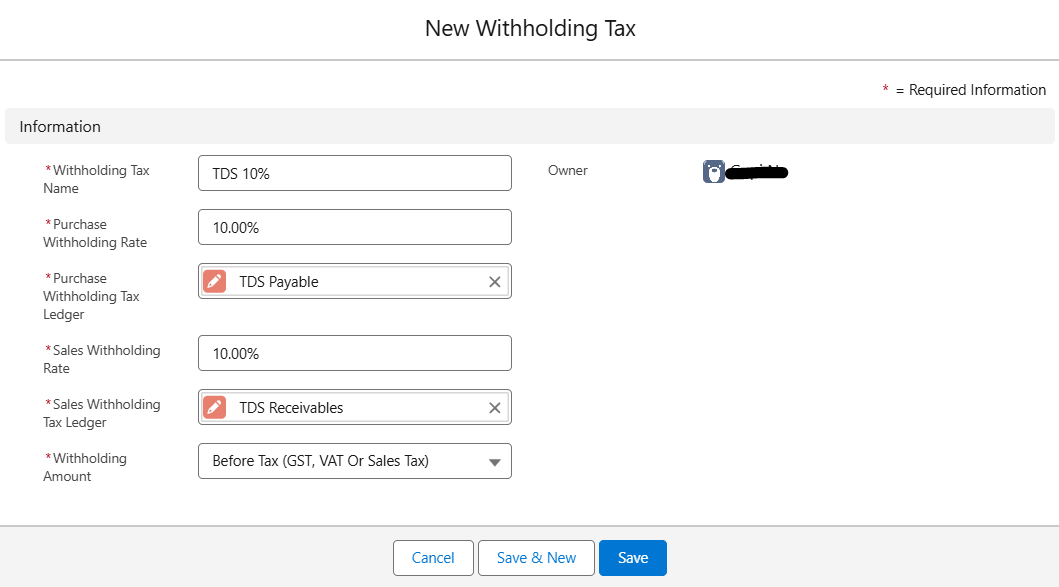
Task: Clear the TDS Payable ledger selection
Action: tap(494, 282)
